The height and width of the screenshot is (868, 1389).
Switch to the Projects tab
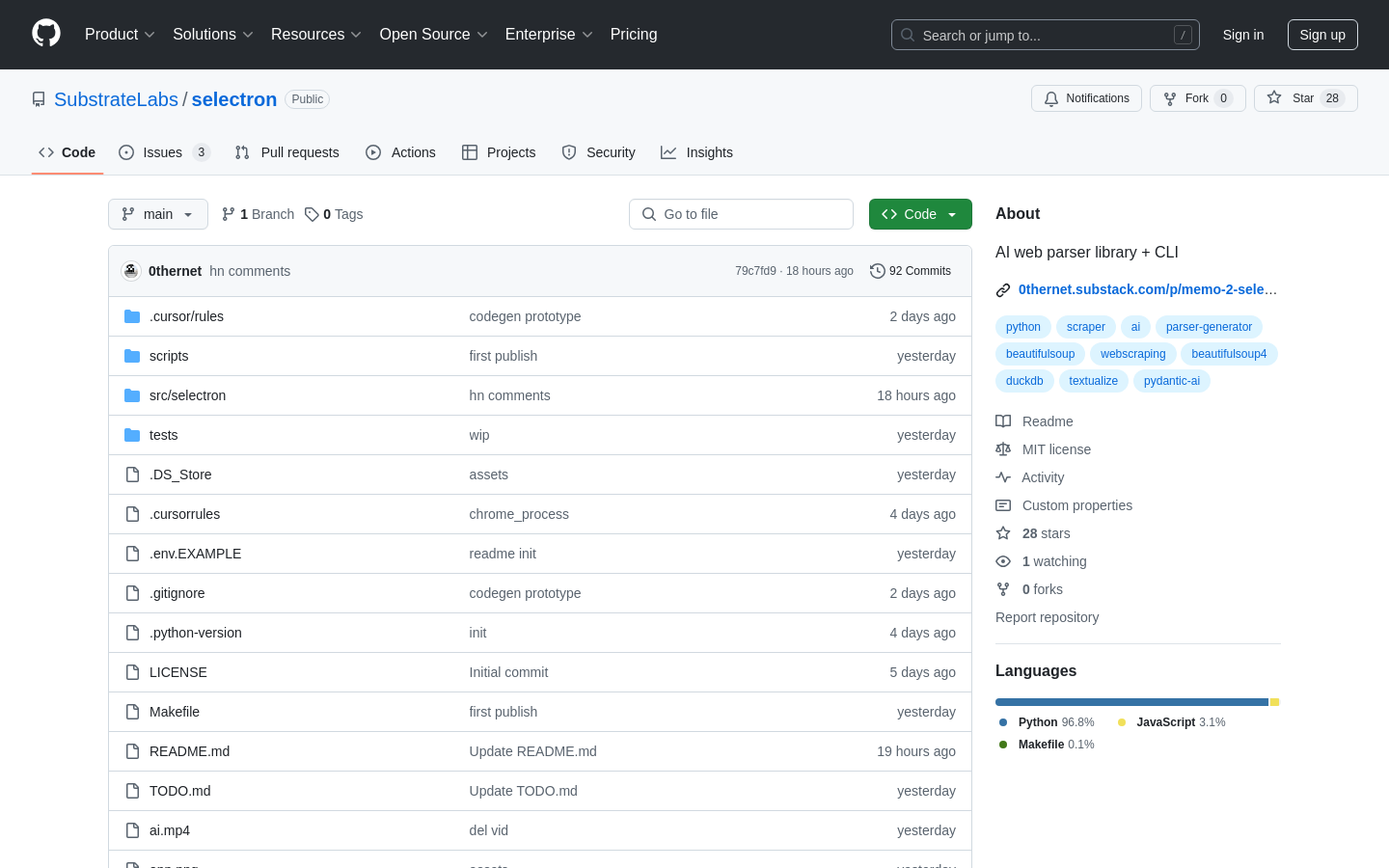499,152
